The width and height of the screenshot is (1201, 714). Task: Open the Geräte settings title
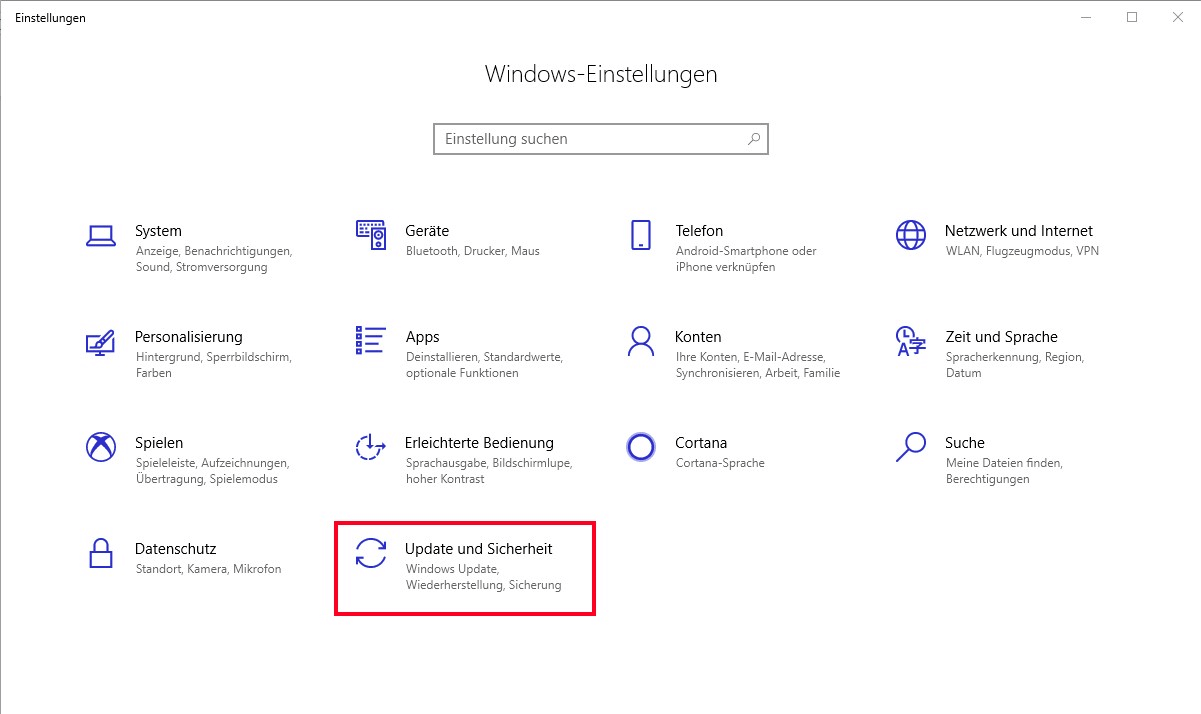point(427,231)
